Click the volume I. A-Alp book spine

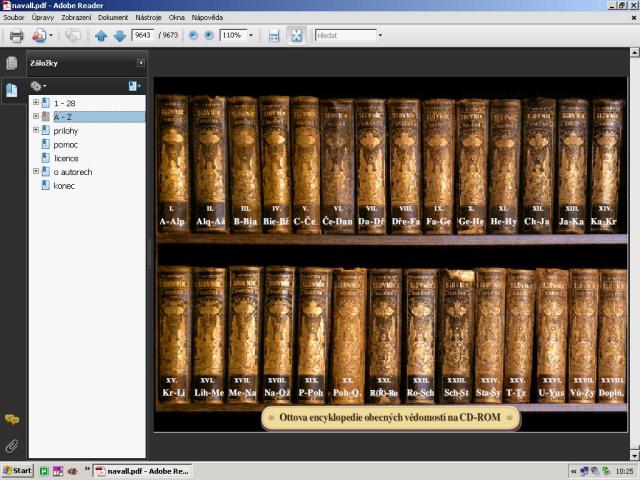pos(172,164)
